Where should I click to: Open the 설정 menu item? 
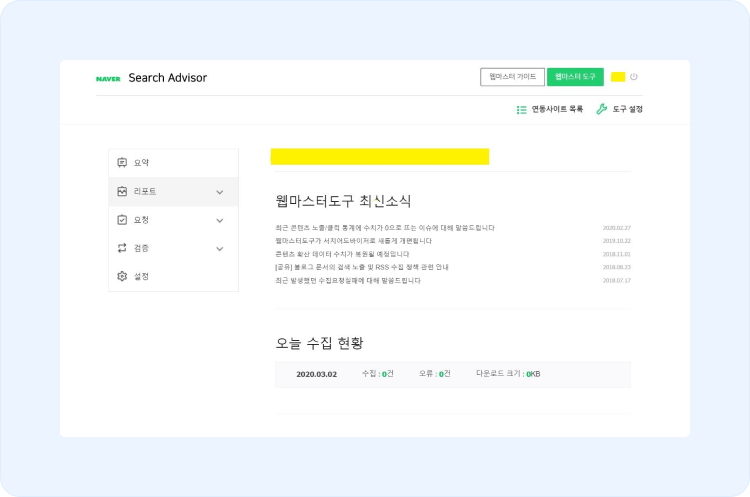(x=142, y=276)
